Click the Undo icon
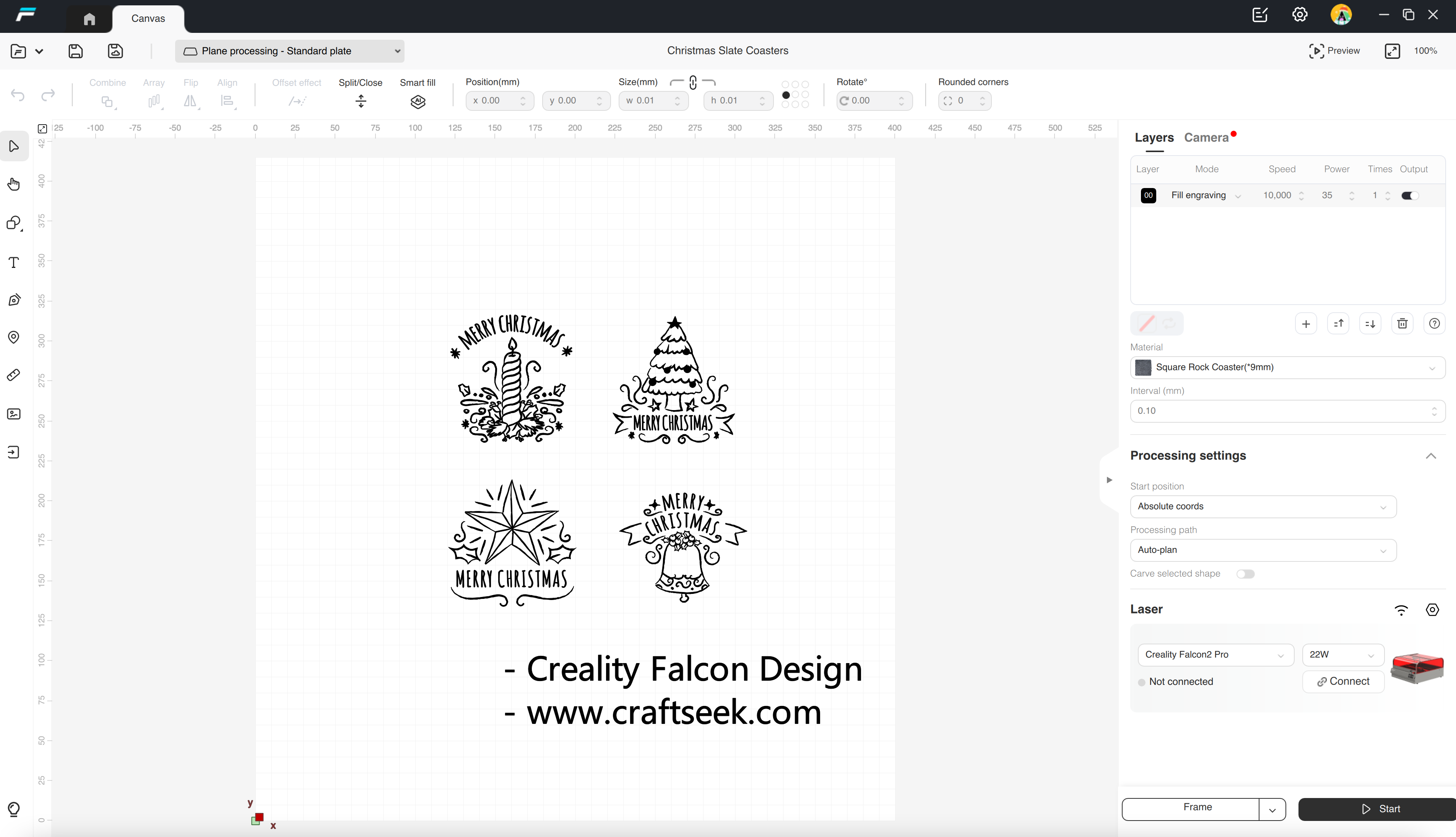 (17, 96)
